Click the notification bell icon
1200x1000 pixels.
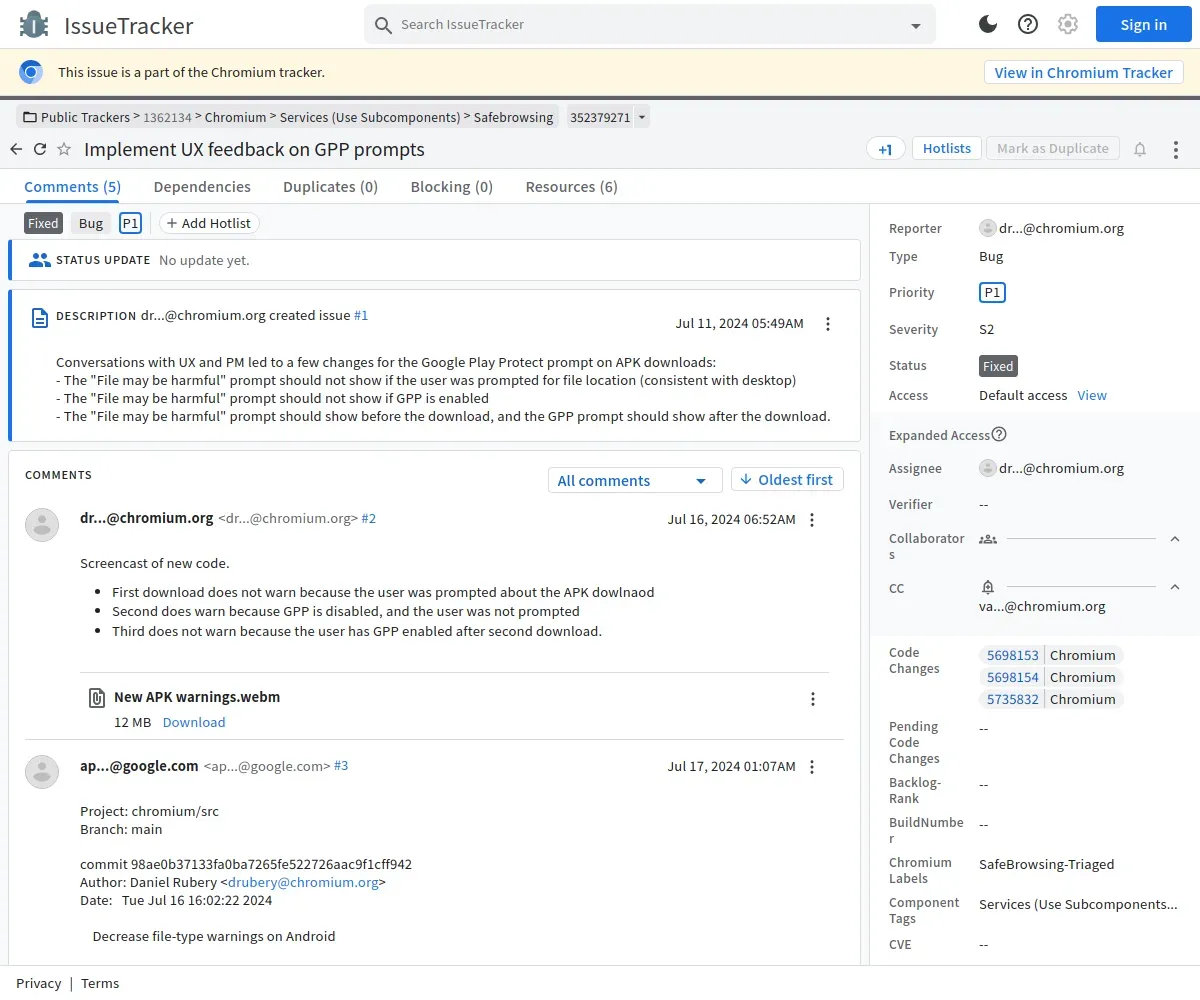pos(1140,149)
